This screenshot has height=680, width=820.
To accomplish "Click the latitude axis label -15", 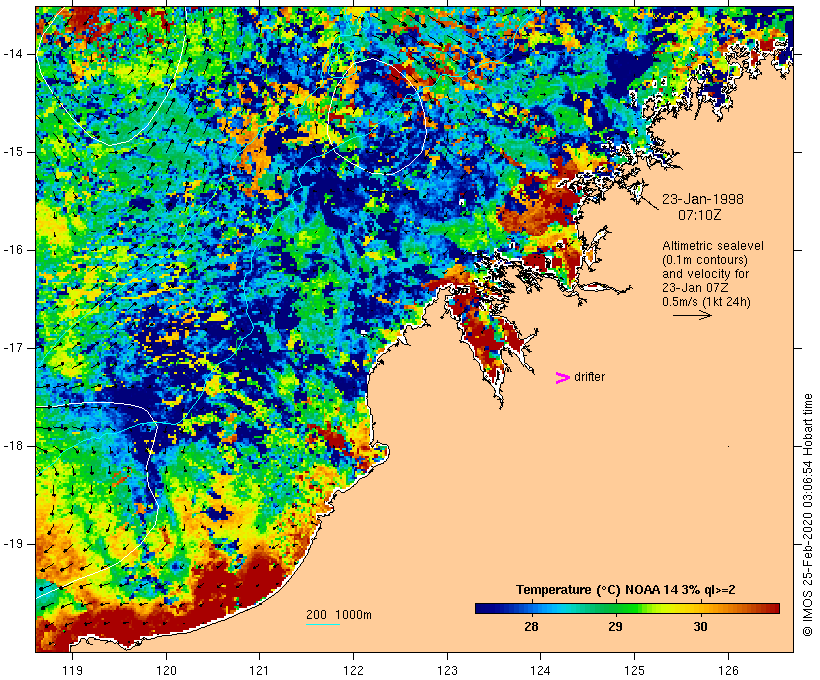I will [x=13, y=152].
